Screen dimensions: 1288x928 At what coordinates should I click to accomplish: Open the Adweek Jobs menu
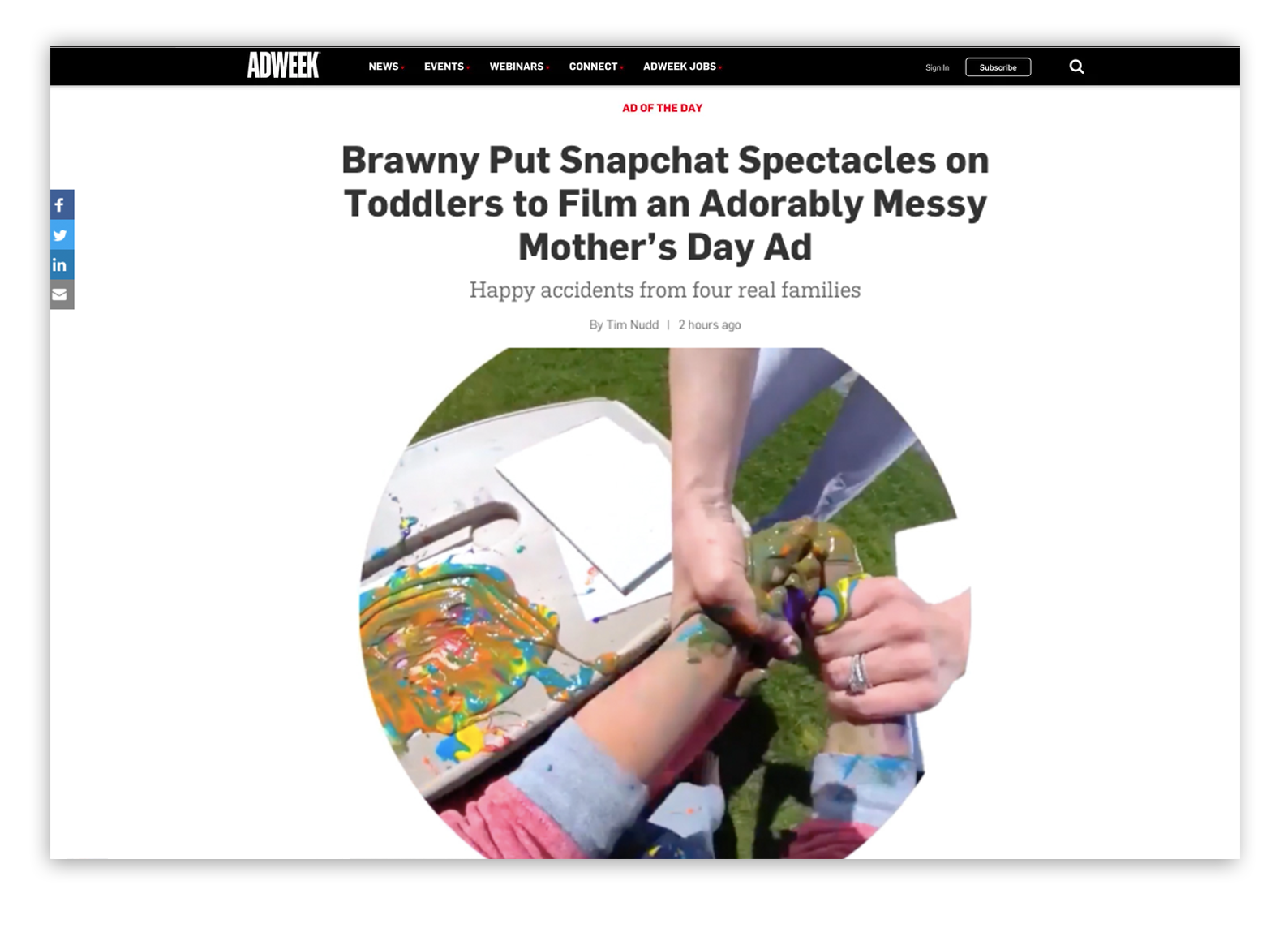[x=682, y=67]
